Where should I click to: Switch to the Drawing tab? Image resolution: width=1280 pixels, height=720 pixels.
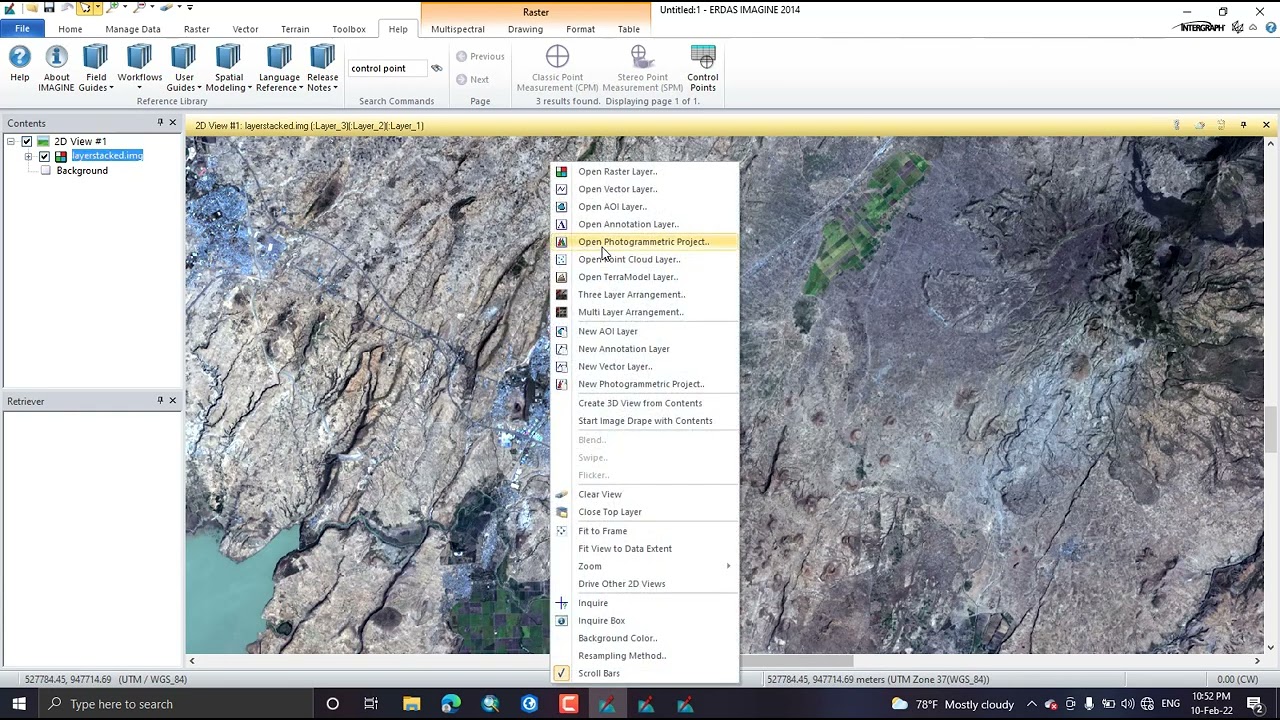[525, 29]
